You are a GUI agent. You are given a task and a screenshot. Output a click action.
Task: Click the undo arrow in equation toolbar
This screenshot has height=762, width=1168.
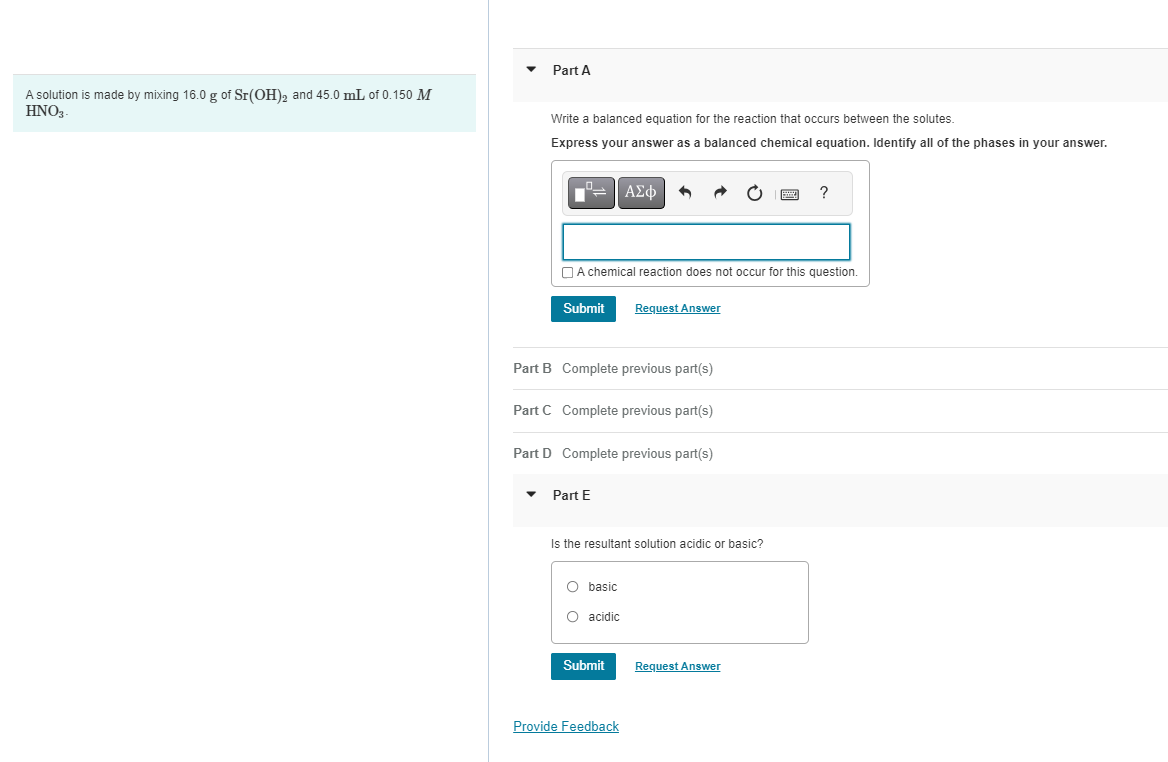coord(686,192)
